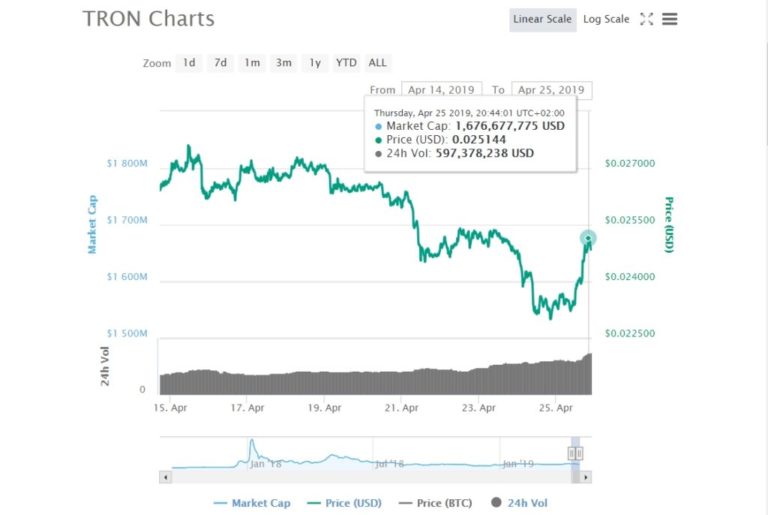Enter fullscreen chart view
The width and height of the screenshot is (768, 515).
point(646,19)
